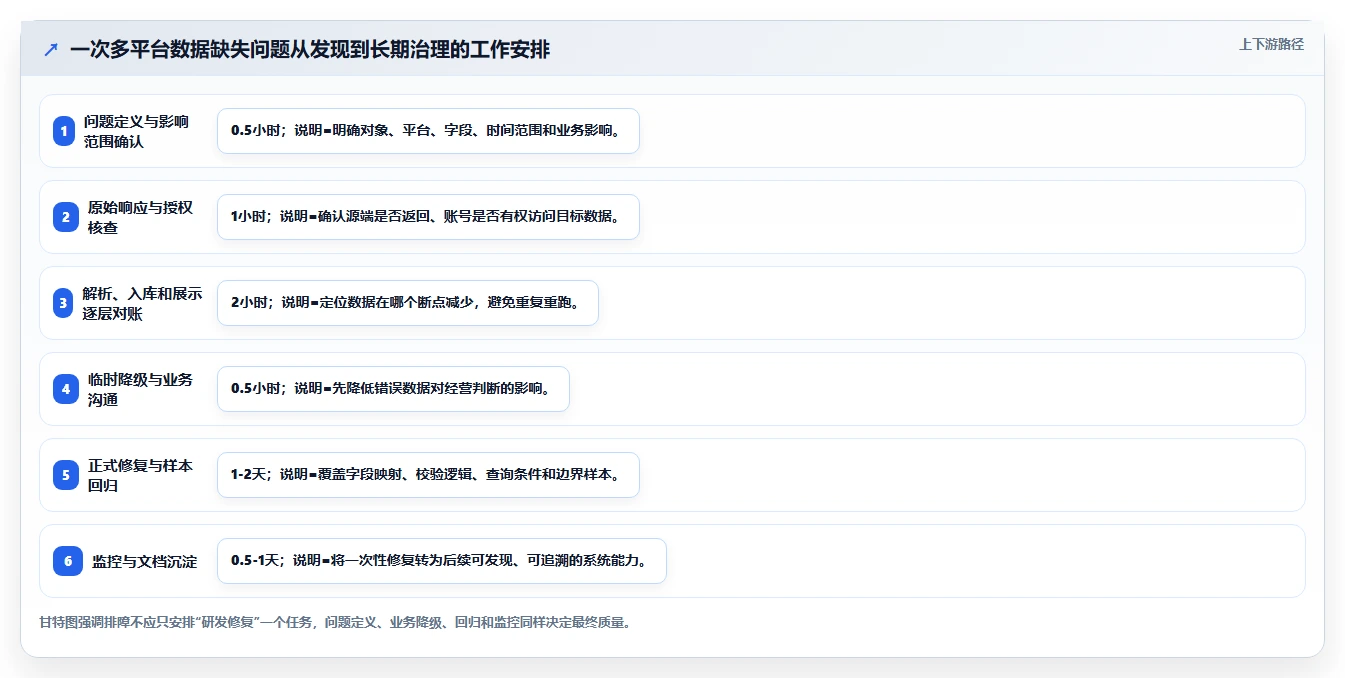Click the step 4 number badge
1345x678 pixels.
coord(66,389)
